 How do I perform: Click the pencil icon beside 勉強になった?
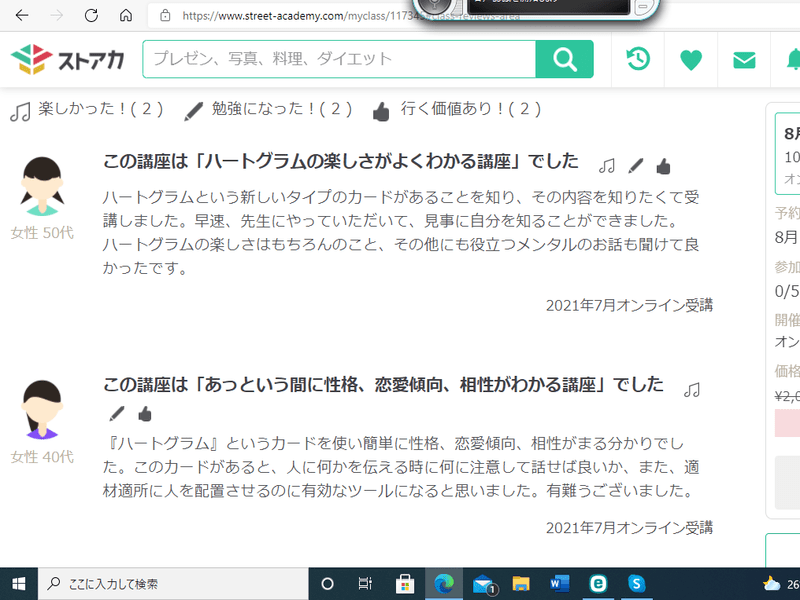(x=193, y=111)
